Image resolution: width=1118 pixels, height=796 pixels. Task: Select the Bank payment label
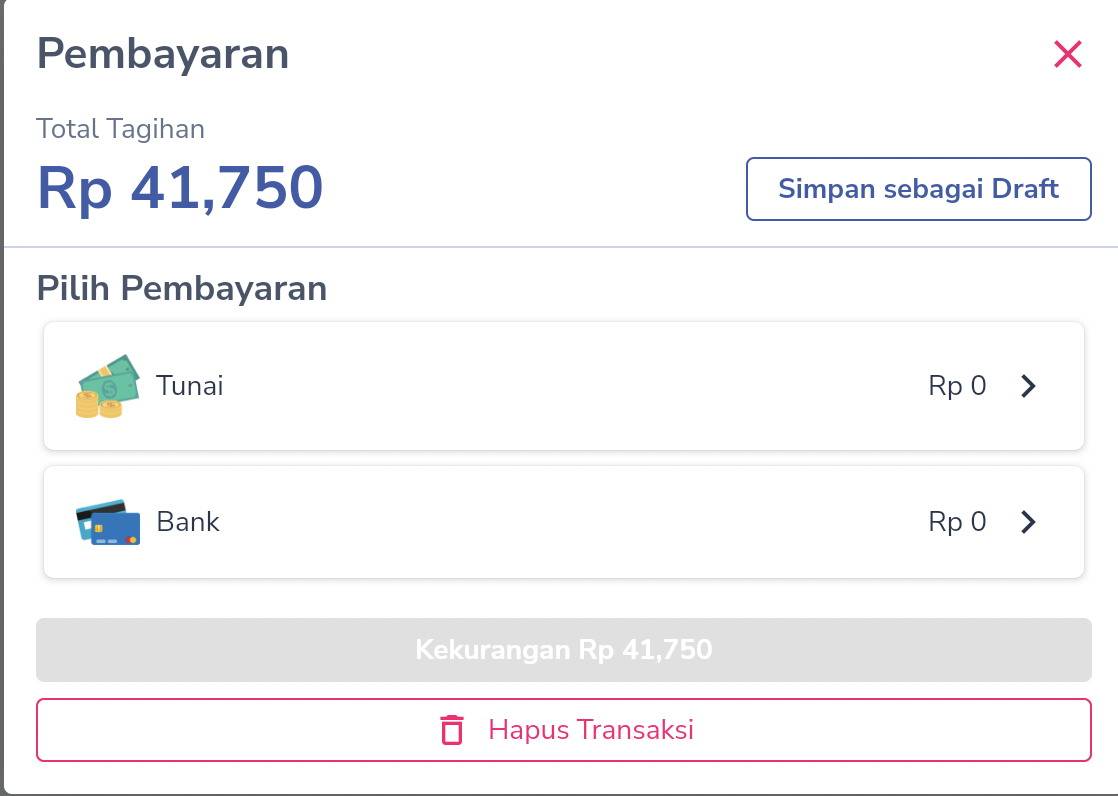pos(188,522)
